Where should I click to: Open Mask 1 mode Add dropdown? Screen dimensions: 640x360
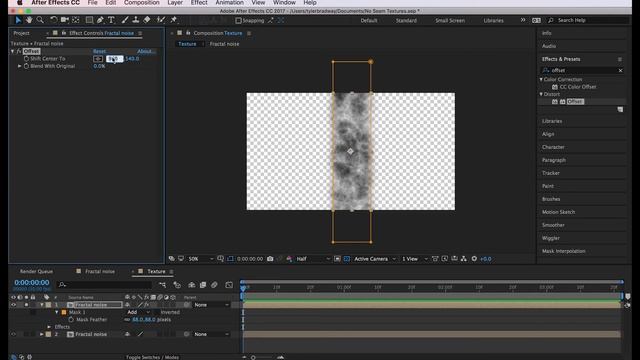(x=138, y=312)
